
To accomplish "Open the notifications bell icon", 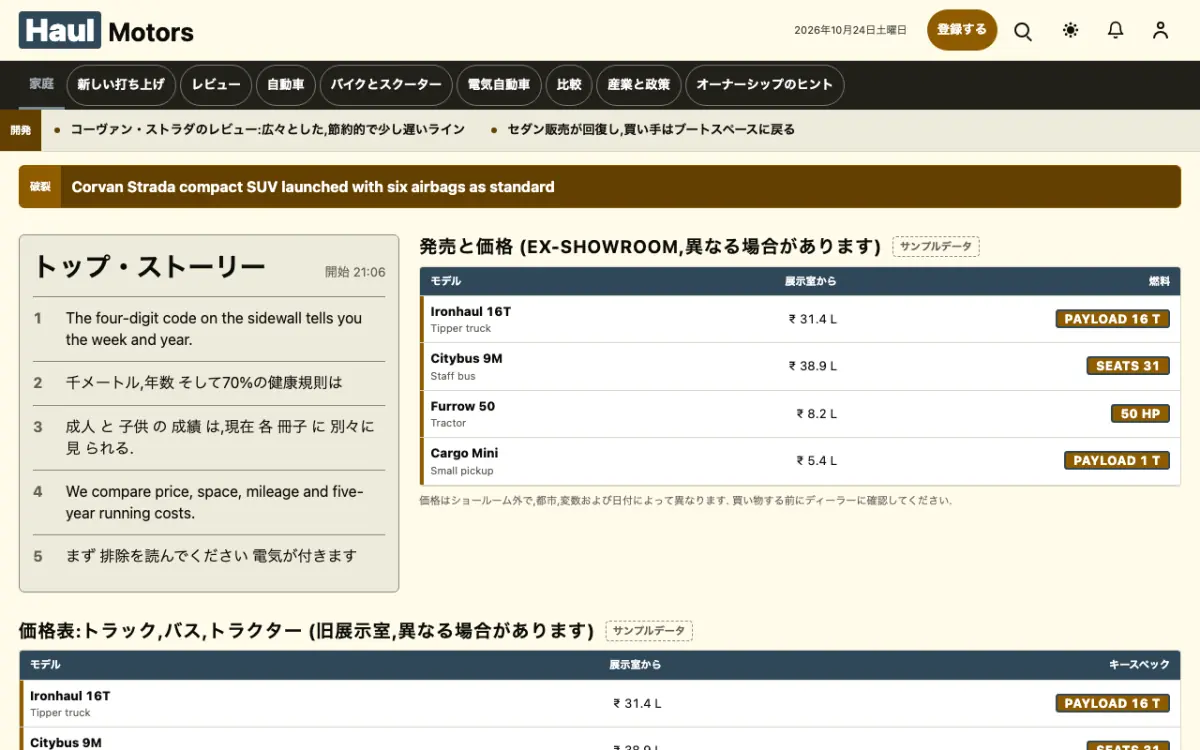I will point(1116,30).
